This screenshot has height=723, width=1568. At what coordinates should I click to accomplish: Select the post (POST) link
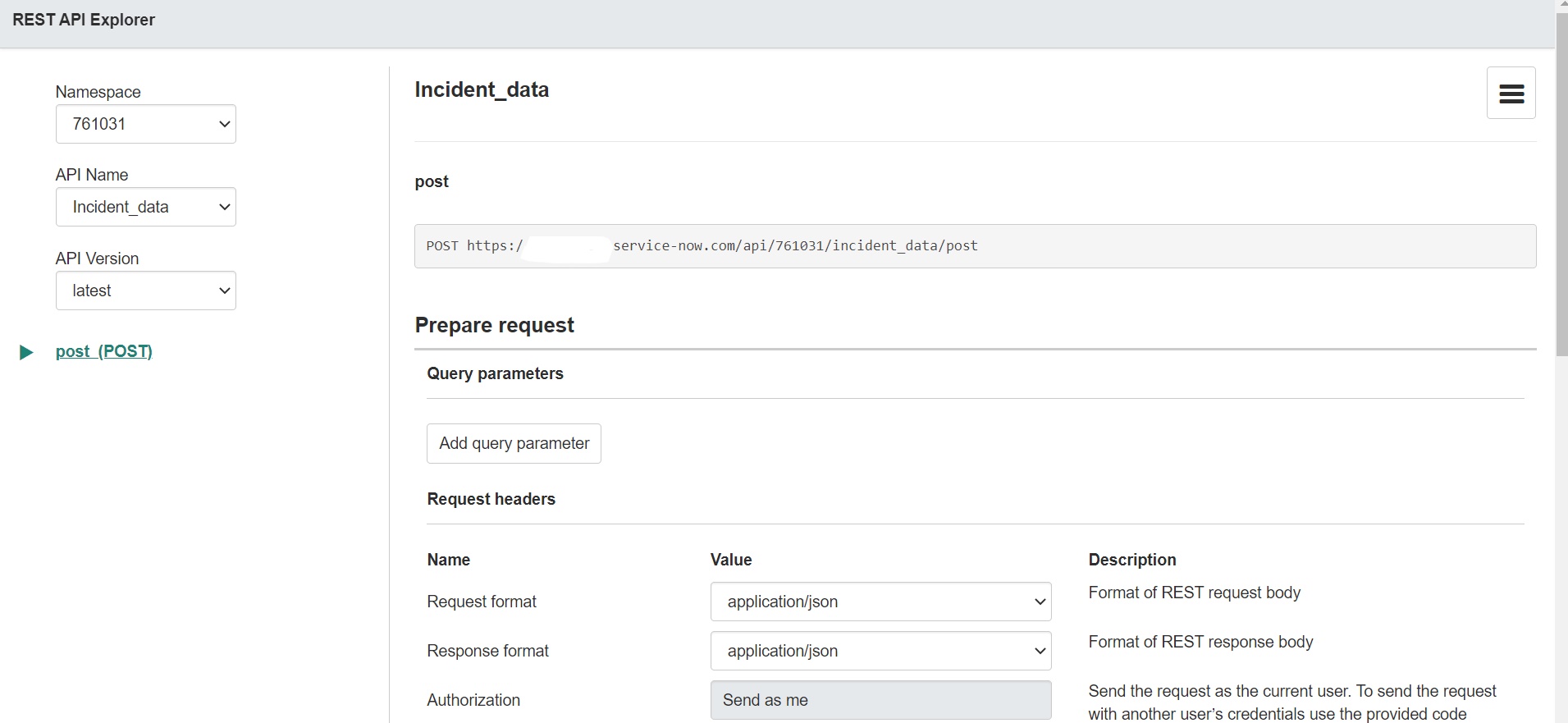pyautogui.click(x=104, y=351)
